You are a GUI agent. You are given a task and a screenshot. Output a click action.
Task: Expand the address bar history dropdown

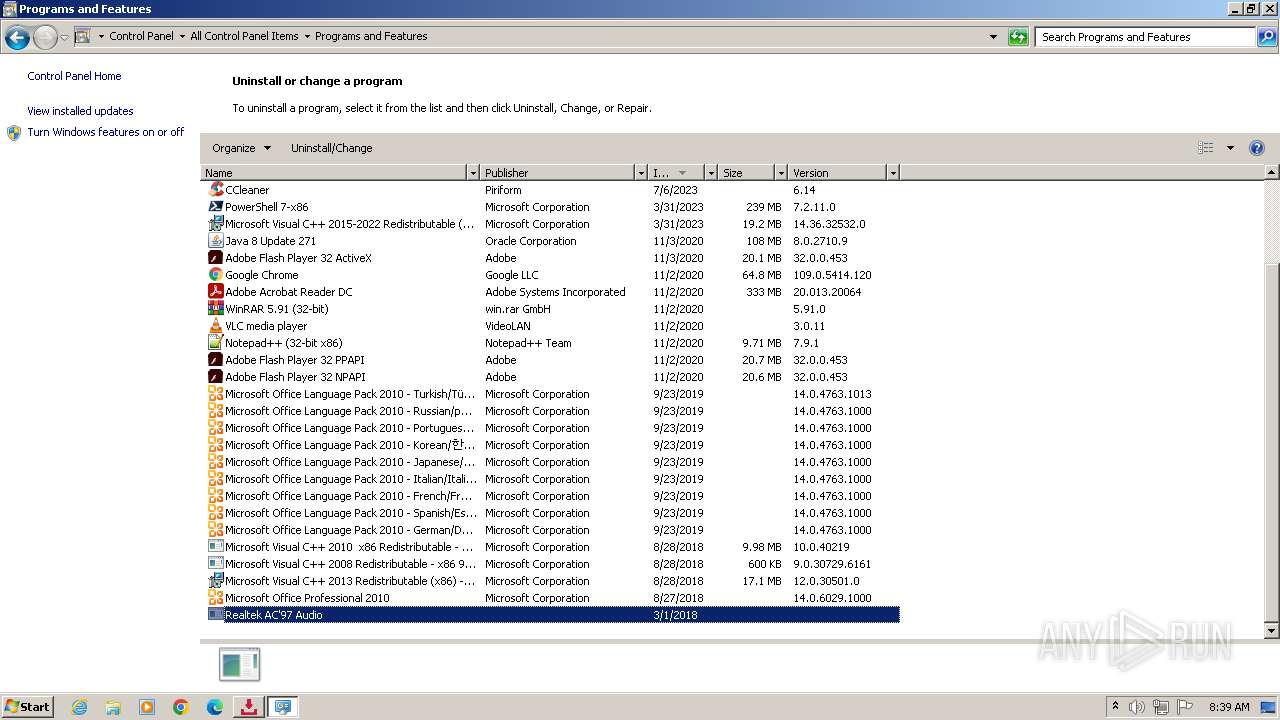click(993, 37)
